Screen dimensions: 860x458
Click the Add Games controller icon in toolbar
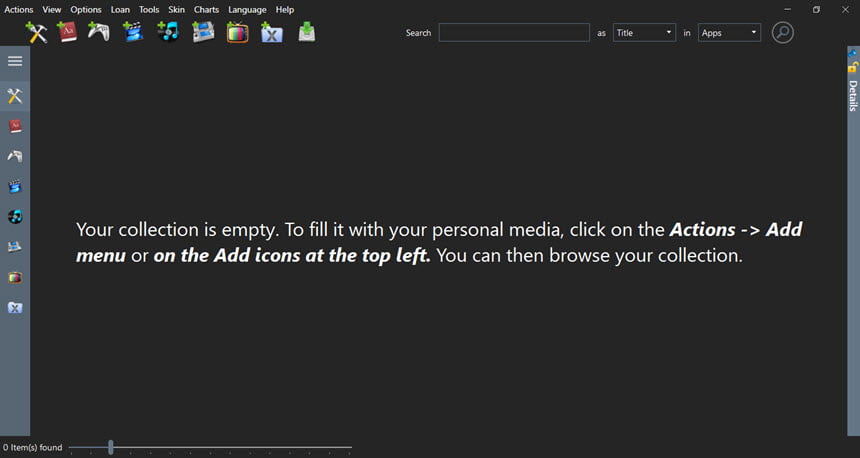(x=99, y=32)
